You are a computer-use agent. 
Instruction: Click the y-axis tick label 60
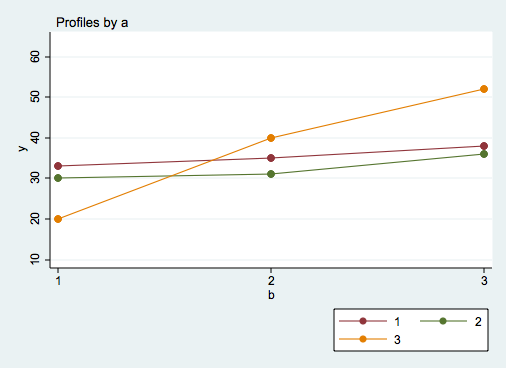[x=35, y=57]
